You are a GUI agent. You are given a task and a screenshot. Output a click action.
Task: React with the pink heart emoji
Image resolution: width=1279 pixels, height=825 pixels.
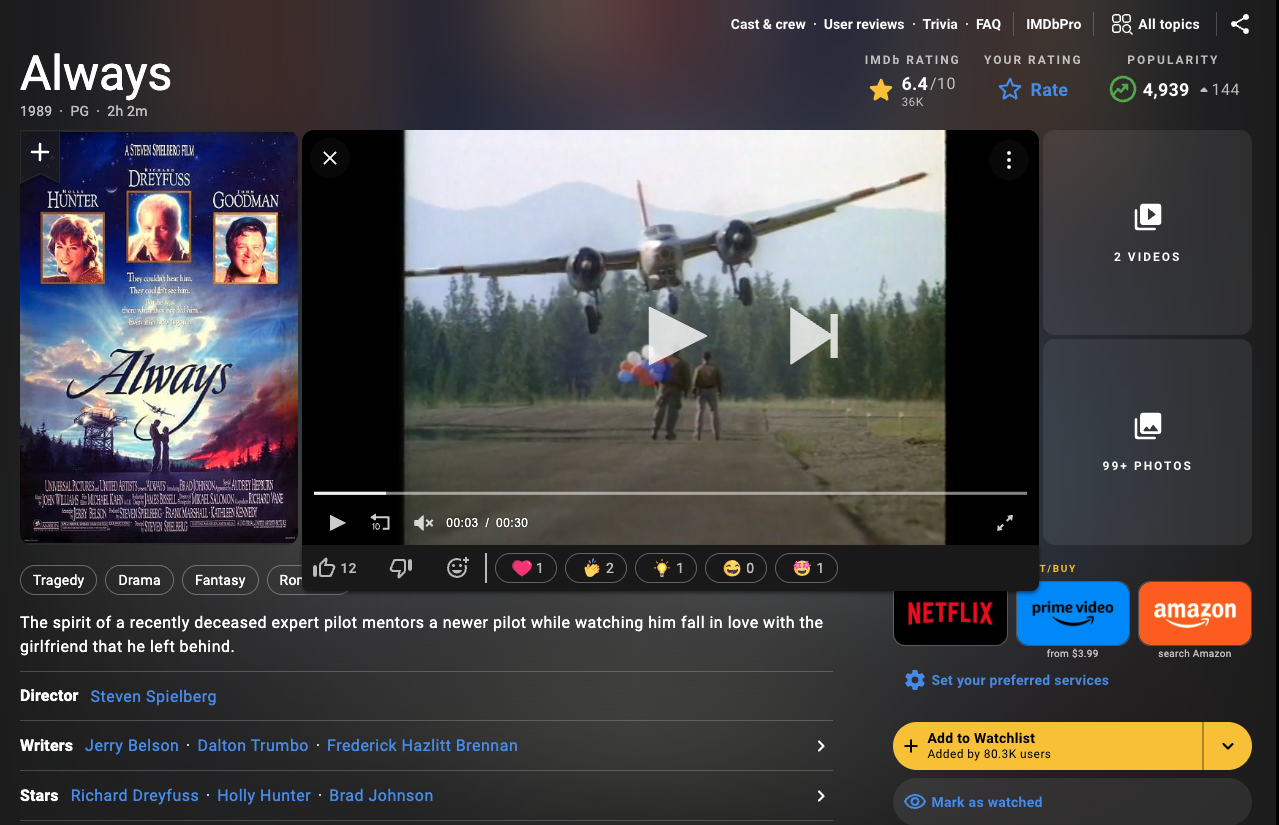pyautogui.click(x=525, y=568)
